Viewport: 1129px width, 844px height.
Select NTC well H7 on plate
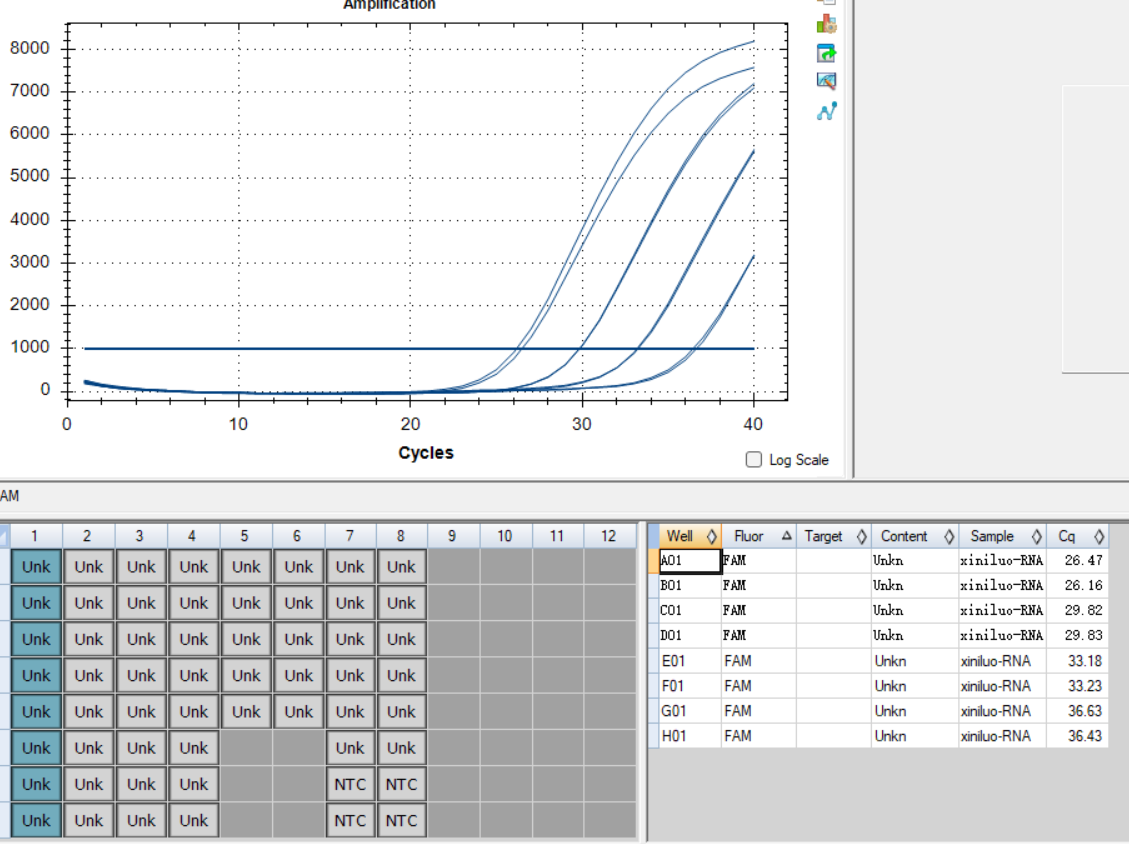pyautogui.click(x=350, y=820)
